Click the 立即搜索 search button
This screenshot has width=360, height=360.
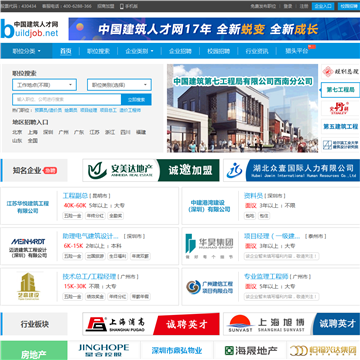click(136, 99)
